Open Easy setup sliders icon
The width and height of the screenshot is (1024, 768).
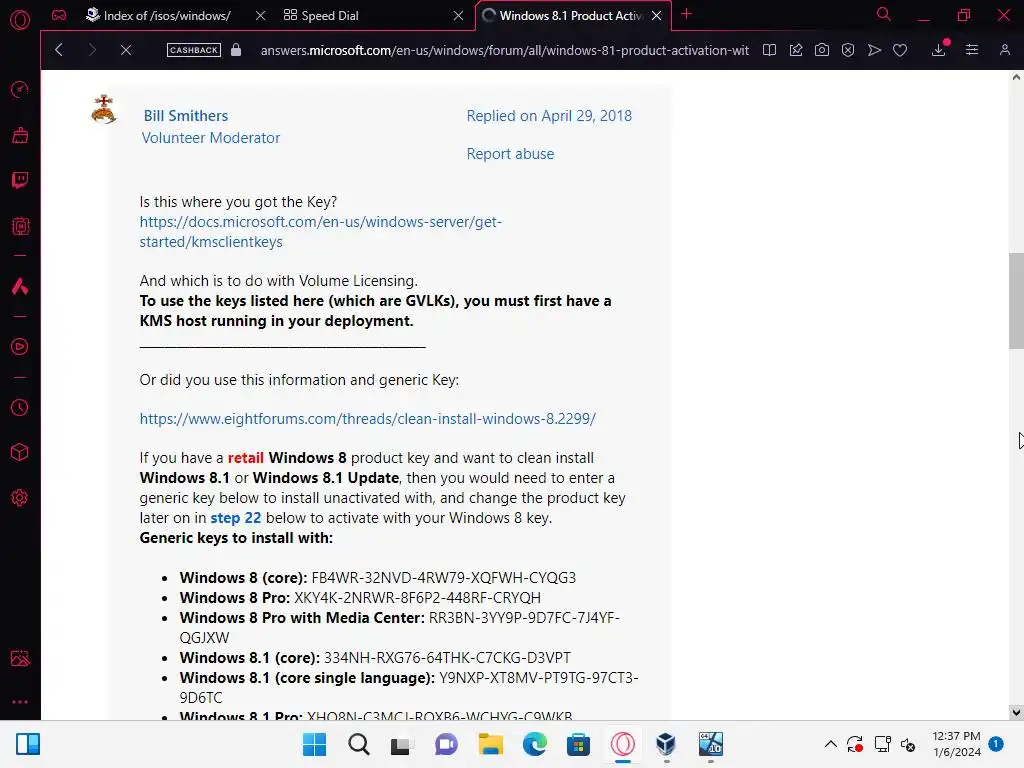972,50
